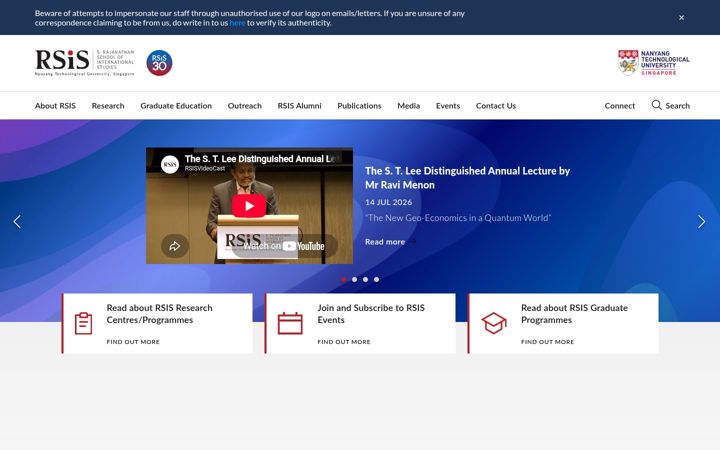
Task: Open the Outreach menu
Action: [x=245, y=106]
